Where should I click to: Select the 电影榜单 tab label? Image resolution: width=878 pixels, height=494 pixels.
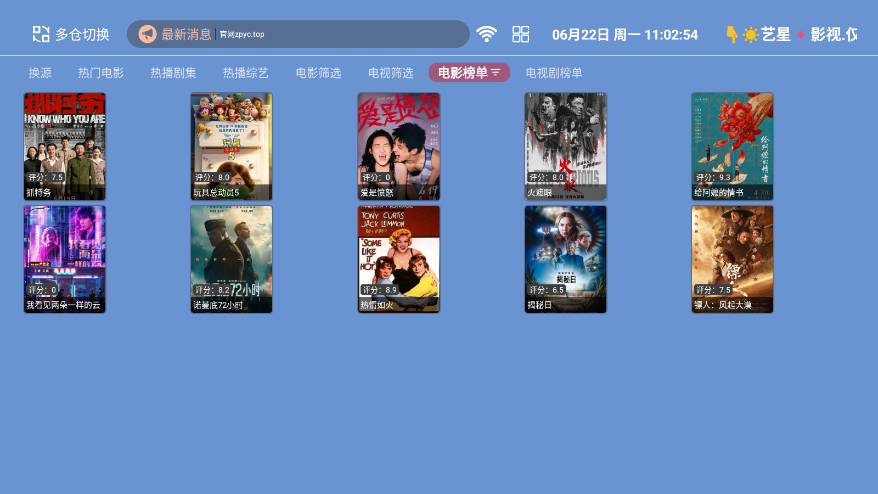pos(463,73)
